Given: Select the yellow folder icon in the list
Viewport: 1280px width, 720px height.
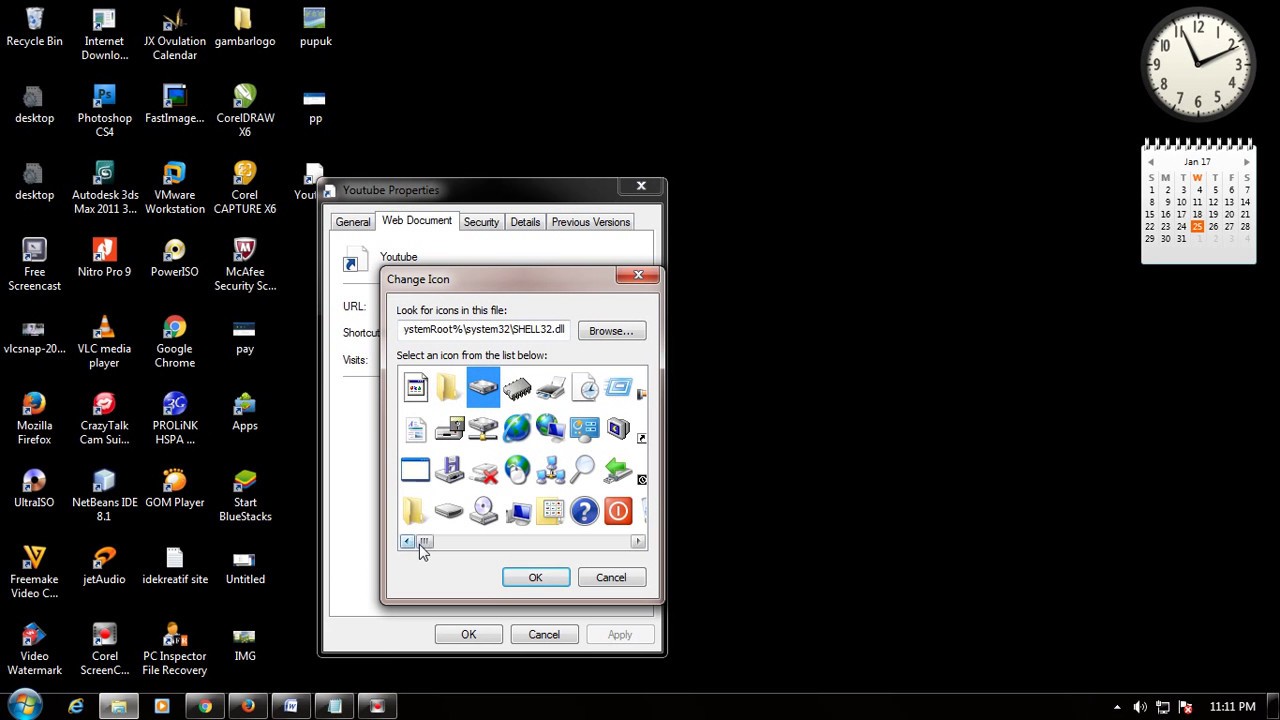Looking at the screenshot, I should [x=448, y=387].
